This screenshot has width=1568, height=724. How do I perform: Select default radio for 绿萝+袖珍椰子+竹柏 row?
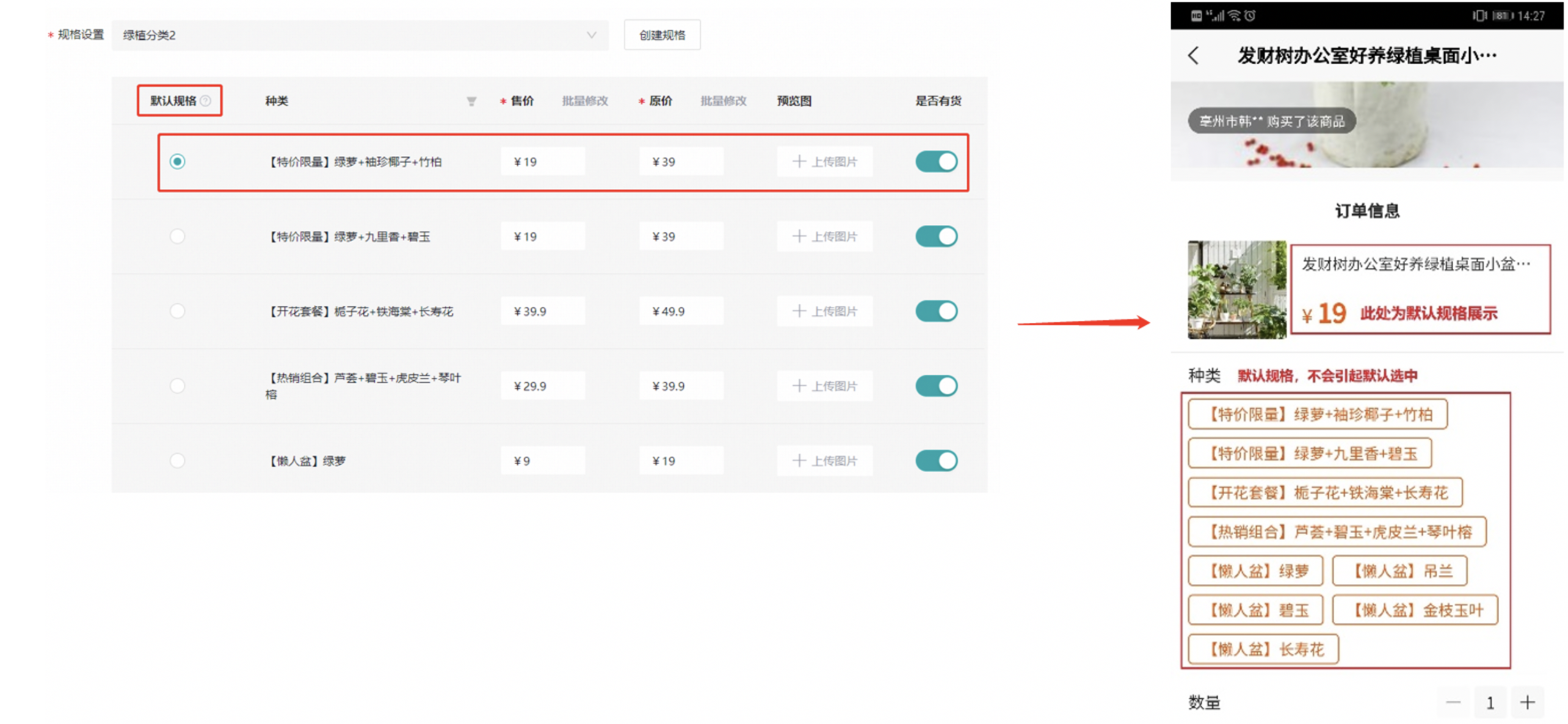tap(177, 161)
